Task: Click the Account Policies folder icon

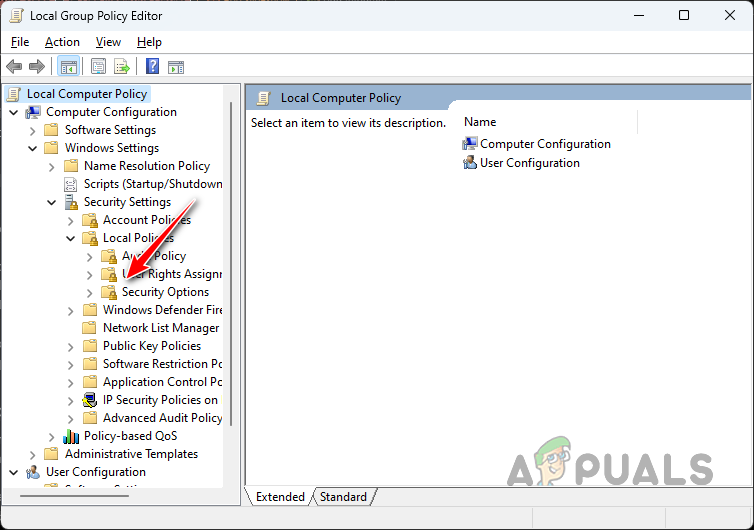Action: [90, 220]
